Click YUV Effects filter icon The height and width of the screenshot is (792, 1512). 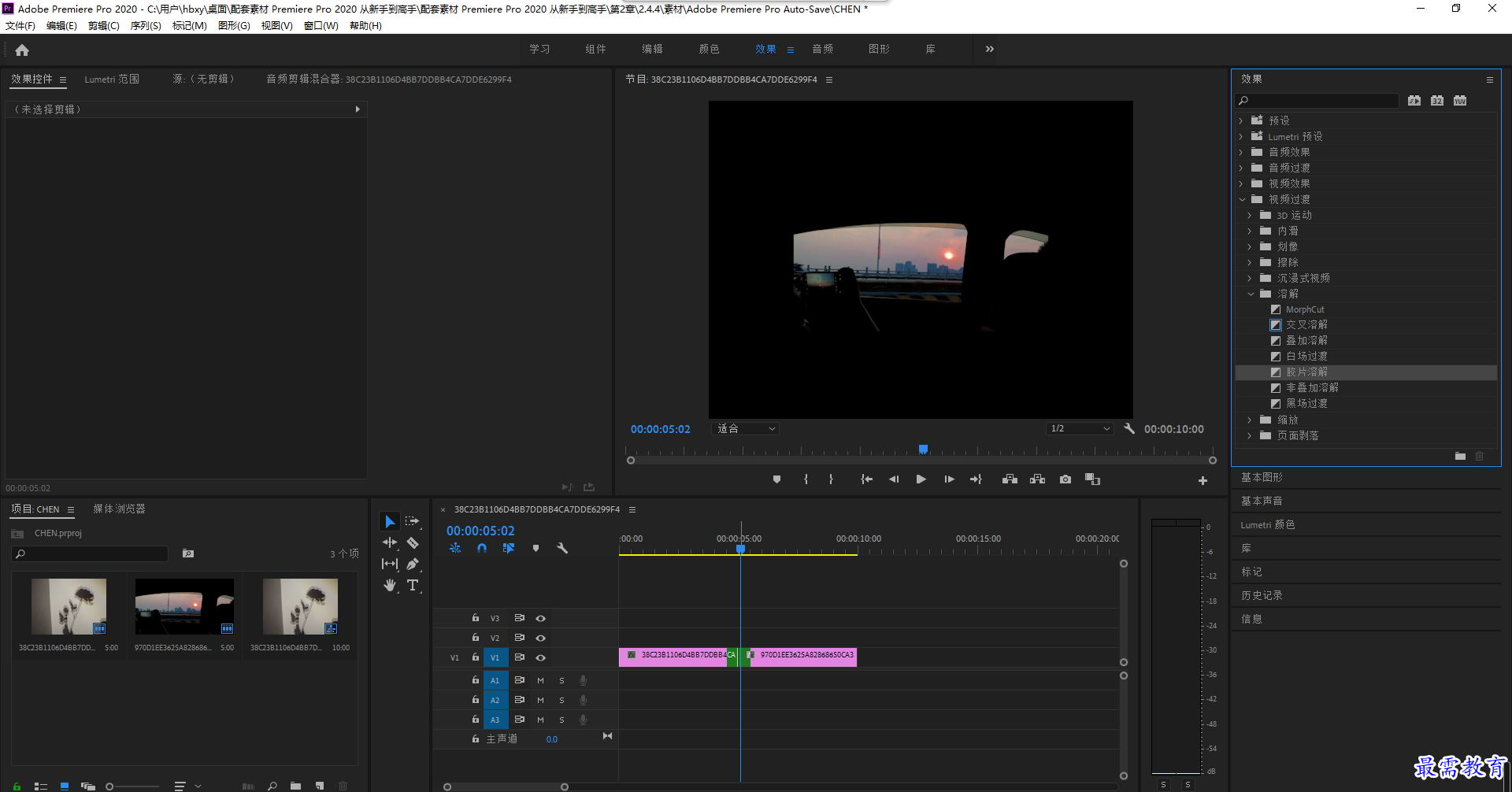[x=1460, y=101]
